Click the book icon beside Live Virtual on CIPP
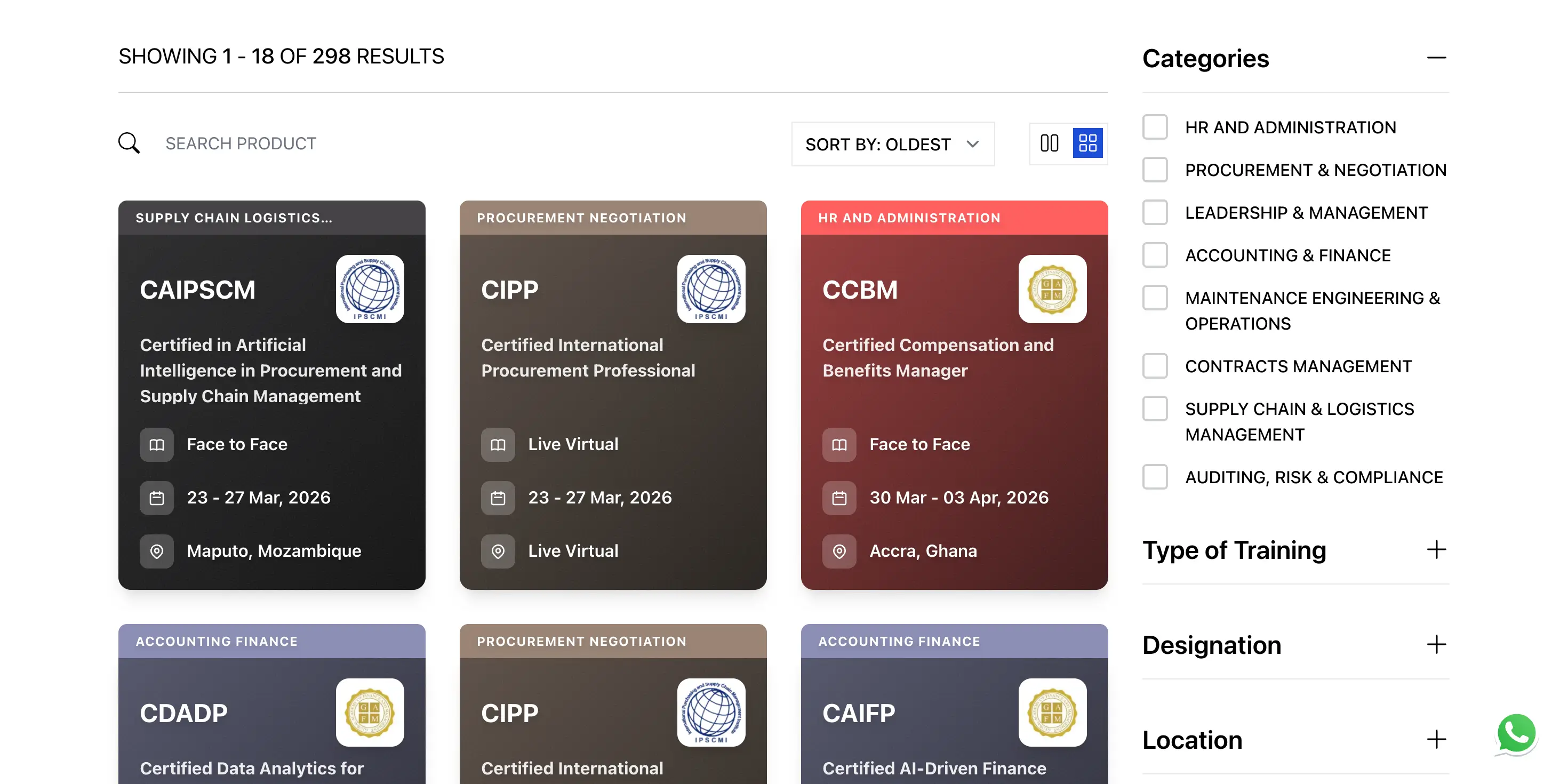The width and height of the screenshot is (1568, 784). (498, 444)
